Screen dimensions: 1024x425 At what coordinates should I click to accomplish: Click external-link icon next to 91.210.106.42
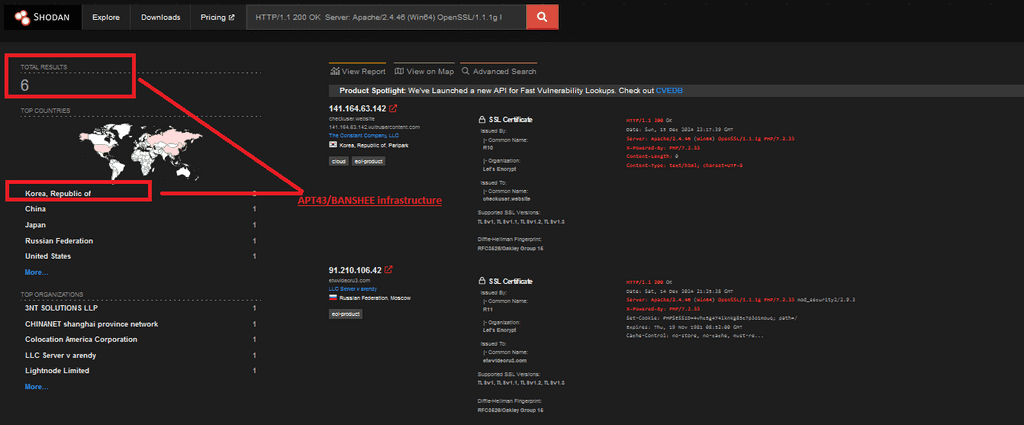coord(389,270)
